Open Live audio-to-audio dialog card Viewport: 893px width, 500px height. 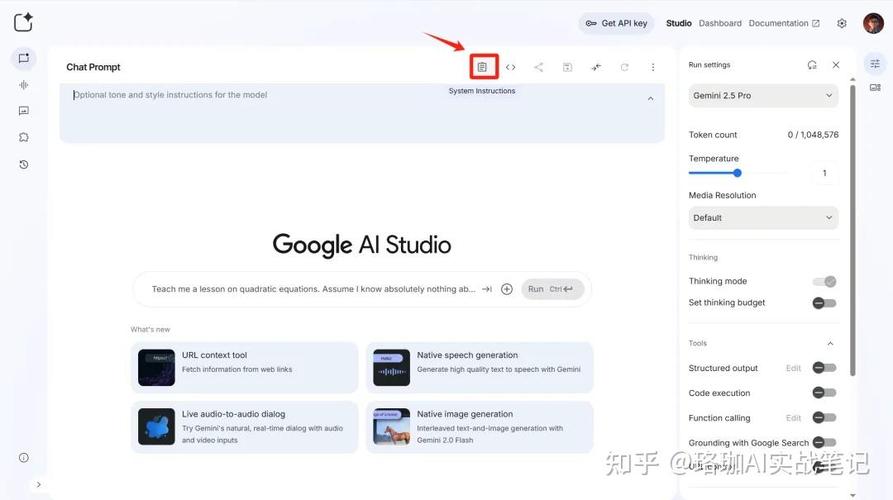pyautogui.click(x=244, y=427)
